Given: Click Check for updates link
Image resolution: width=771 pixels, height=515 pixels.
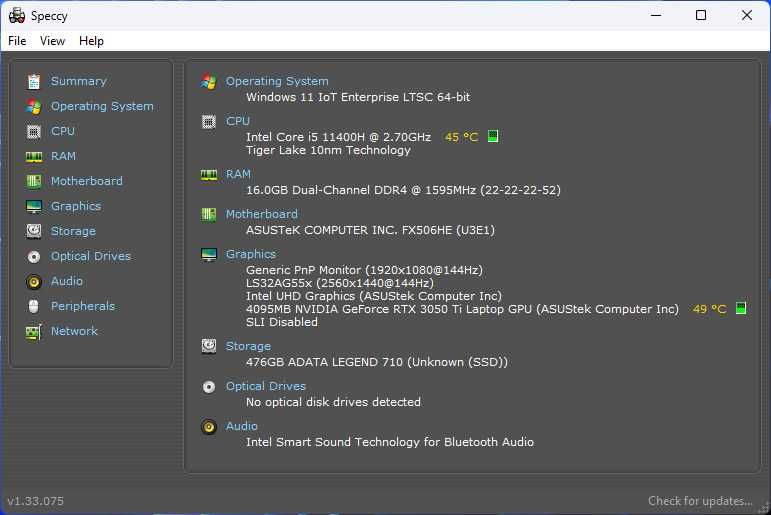Looking at the screenshot, I should (x=700, y=501).
